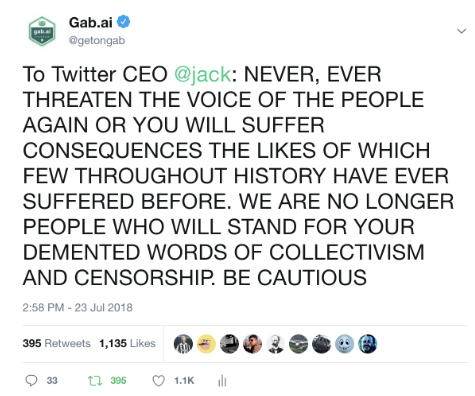Click the light blue smiley liker avatar
Screen dimensions: 475x396
pos(344,344)
